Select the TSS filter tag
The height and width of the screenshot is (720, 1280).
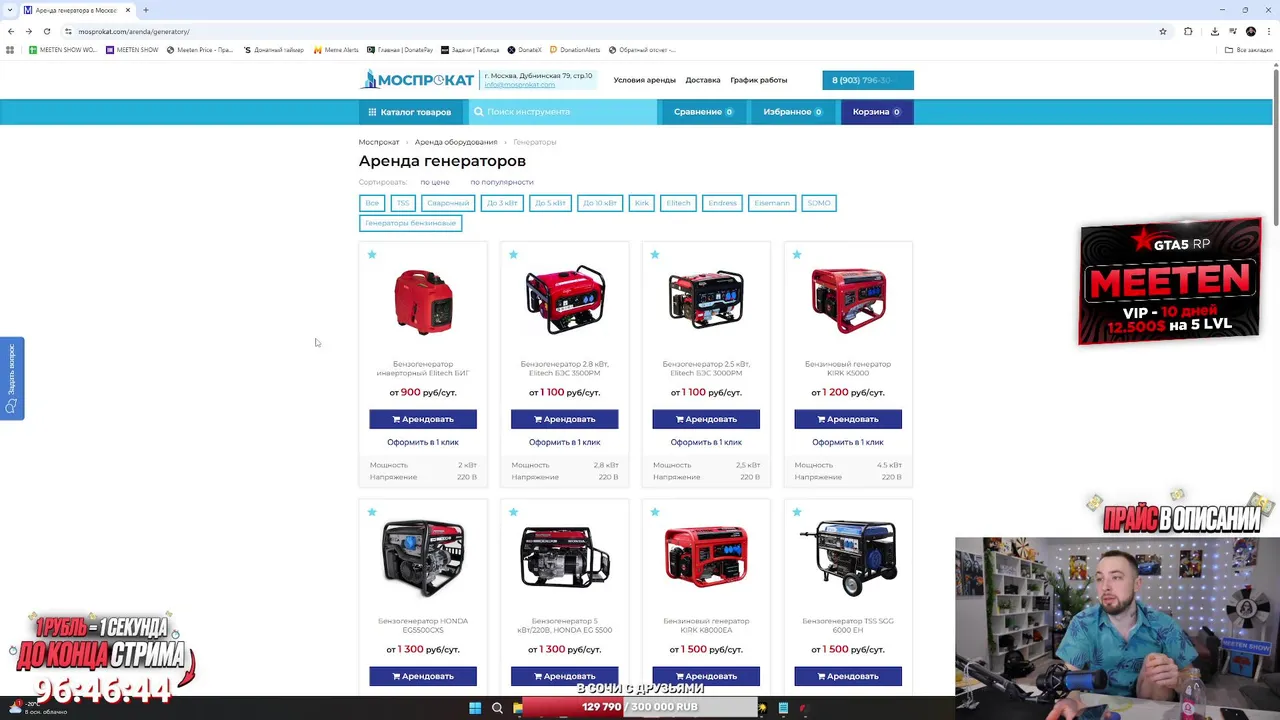click(x=403, y=203)
